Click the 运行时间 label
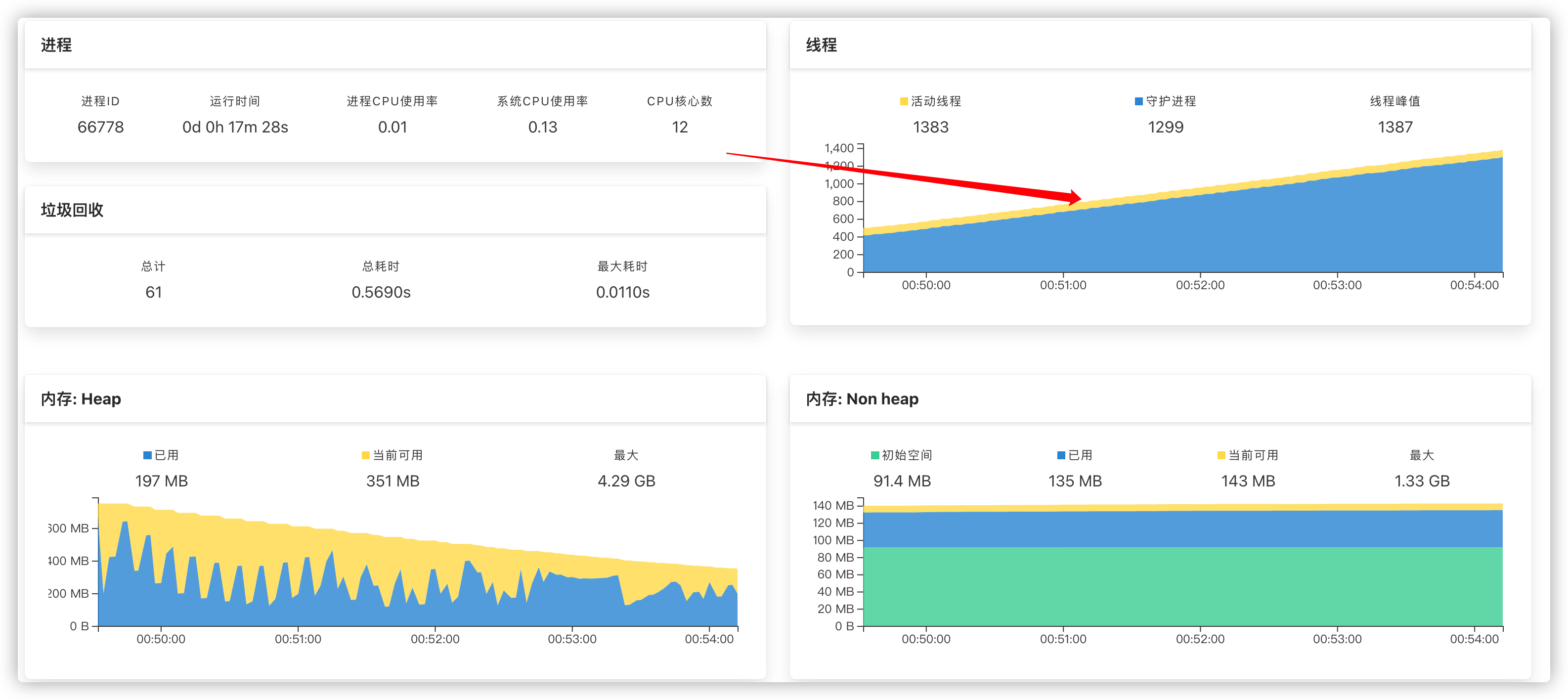The image size is (1568, 700). 235,101
